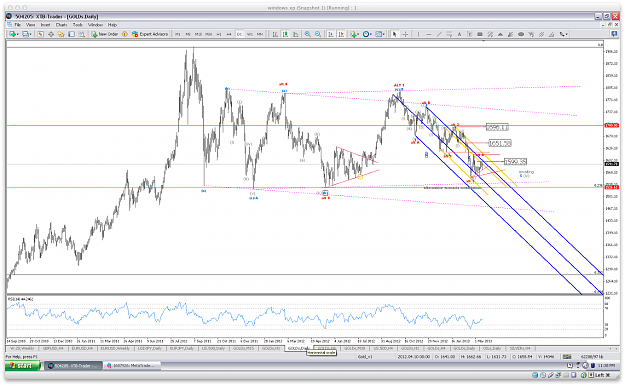Select the horizontal line drawing tool
Image resolution: width=625 pixels, height=386 pixels.
[429, 34]
